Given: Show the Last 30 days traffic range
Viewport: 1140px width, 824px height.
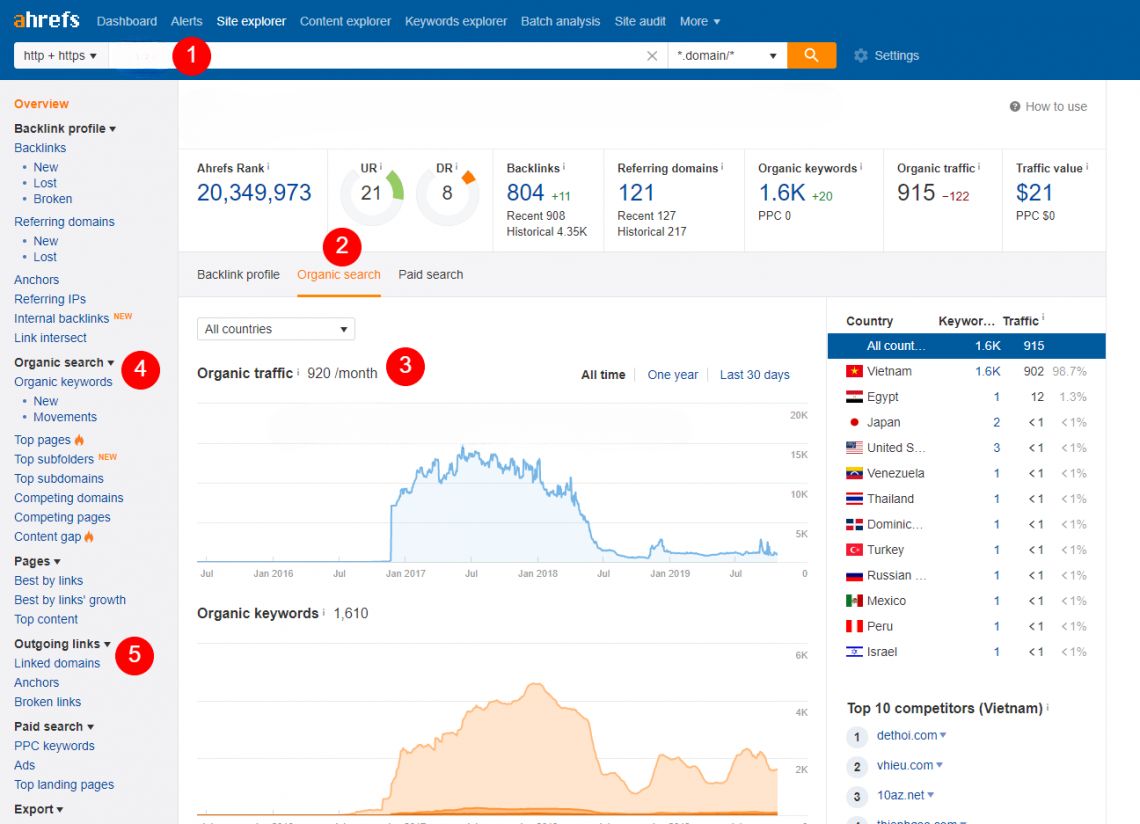Looking at the screenshot, I should click(755, 375).
